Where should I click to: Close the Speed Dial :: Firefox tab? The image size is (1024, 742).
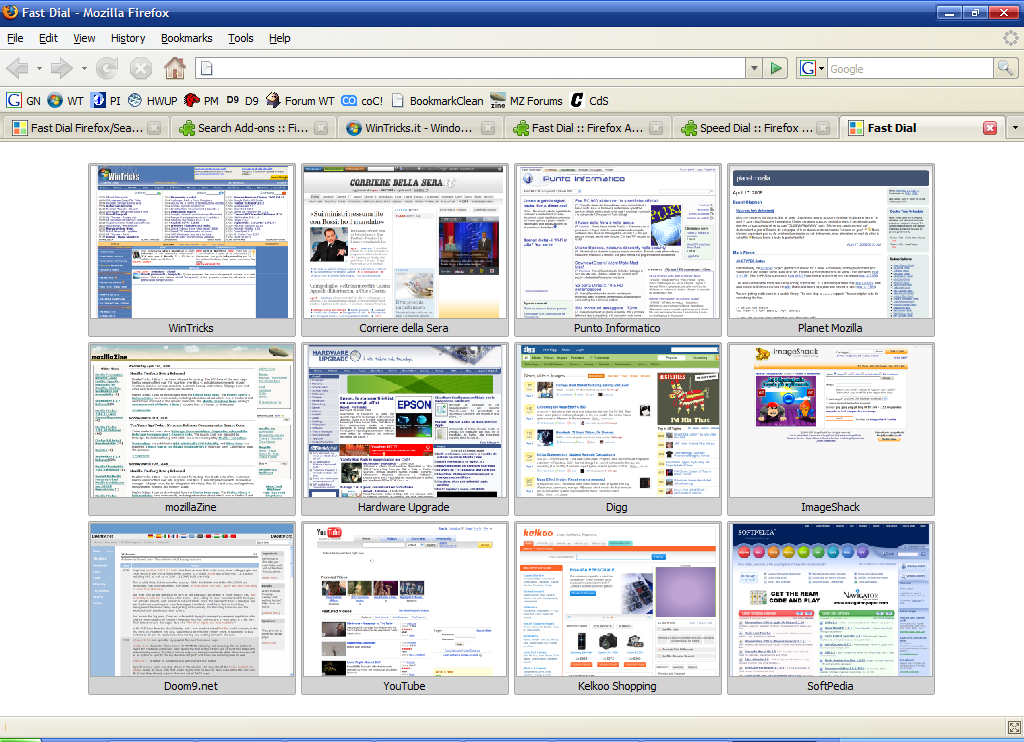click(823, 128)
